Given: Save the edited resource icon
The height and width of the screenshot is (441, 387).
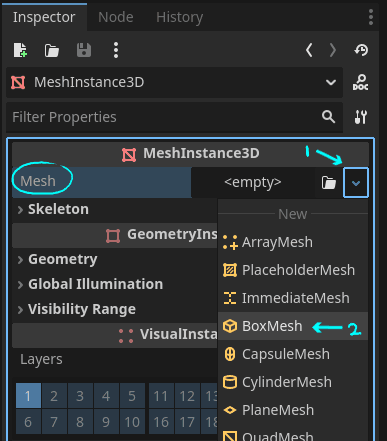Looking at the screenshot, I should [84, 51].
